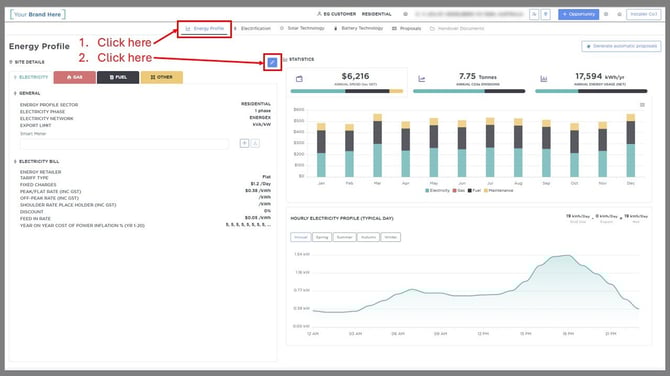Click the $0.38 /kWh peak rate value
The width and height of the screenshot is (670, 376).
pos(258,191)
